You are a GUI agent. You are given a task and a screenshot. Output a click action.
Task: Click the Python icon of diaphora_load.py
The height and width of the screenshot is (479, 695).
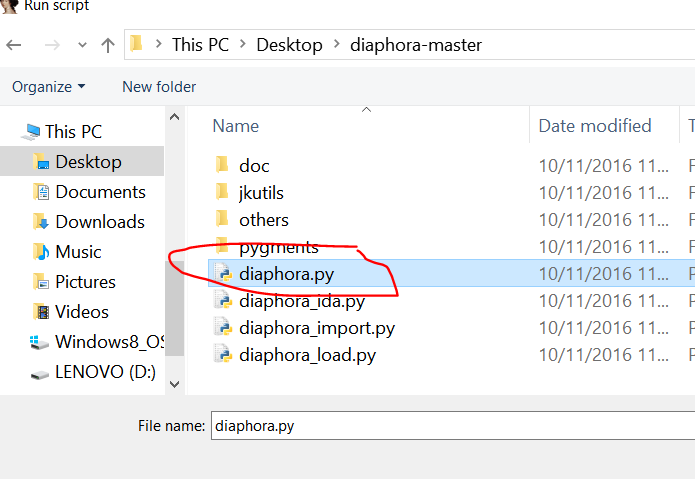(x=222, y=355)
